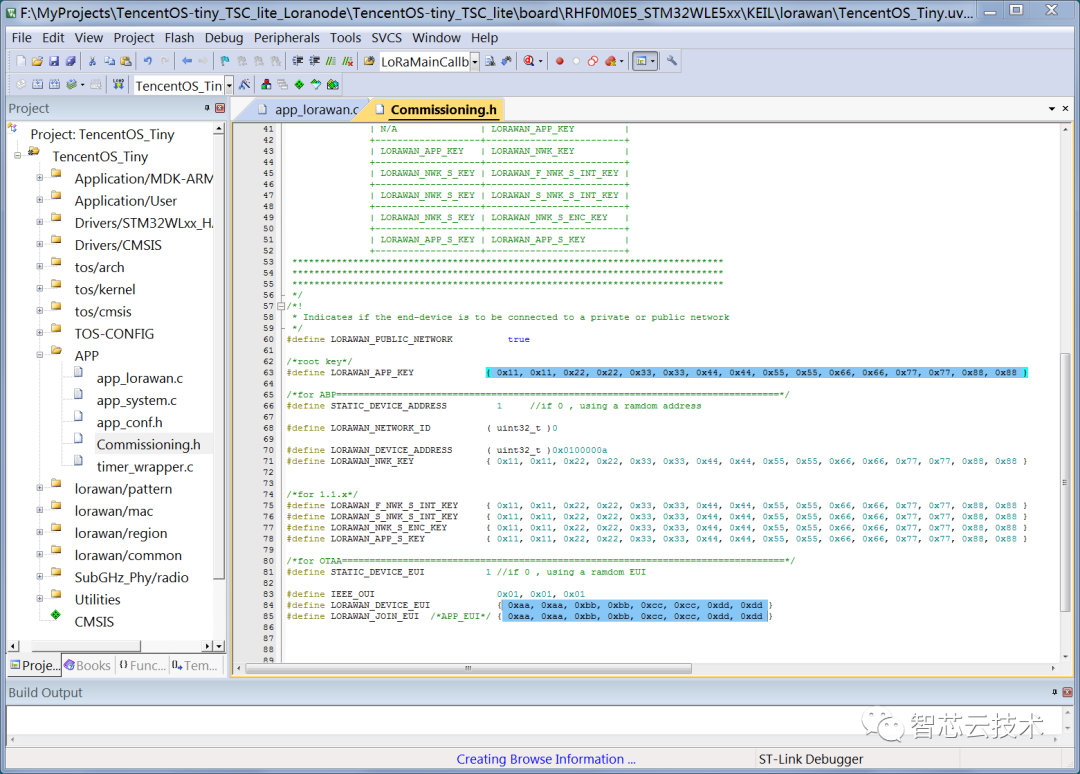This screenshot has height=774, width=1080.
Task: Open the TencentOS_Tin target dropdown arrow
Action: tap(229, 85)
